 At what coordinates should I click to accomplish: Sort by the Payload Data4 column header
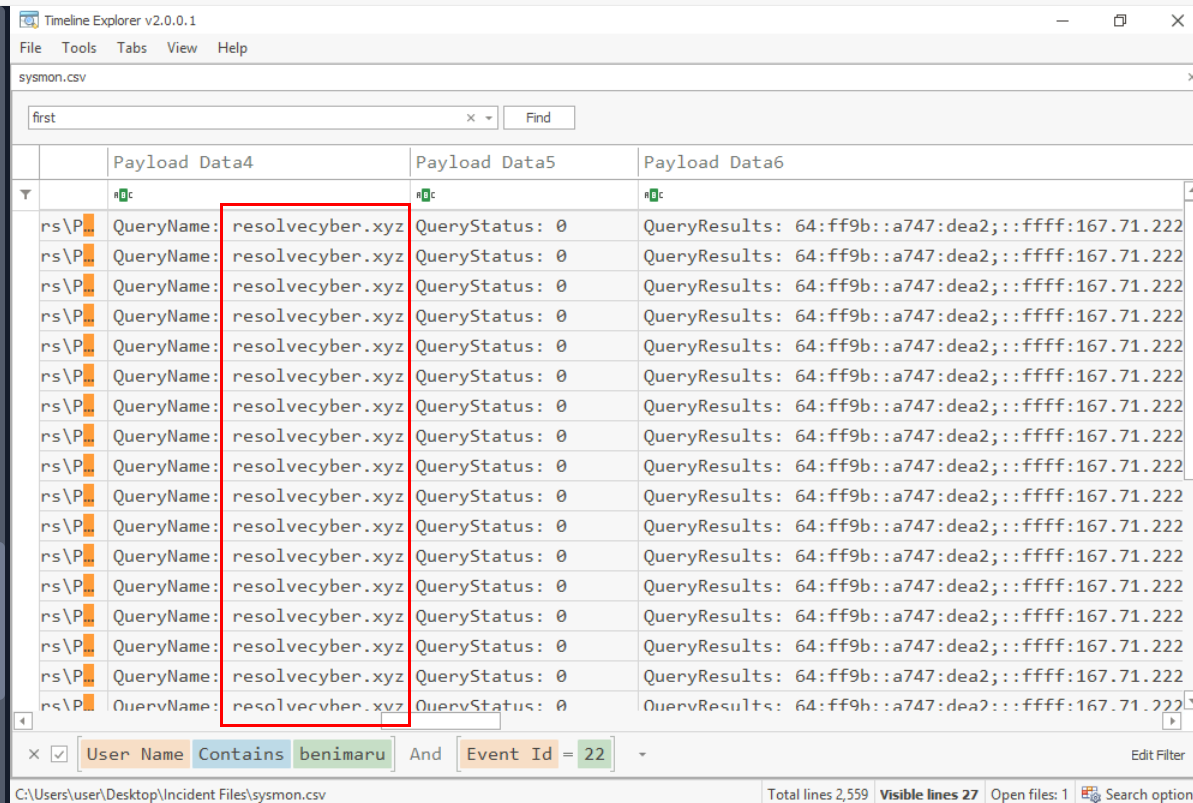click(x=259, y=162)
